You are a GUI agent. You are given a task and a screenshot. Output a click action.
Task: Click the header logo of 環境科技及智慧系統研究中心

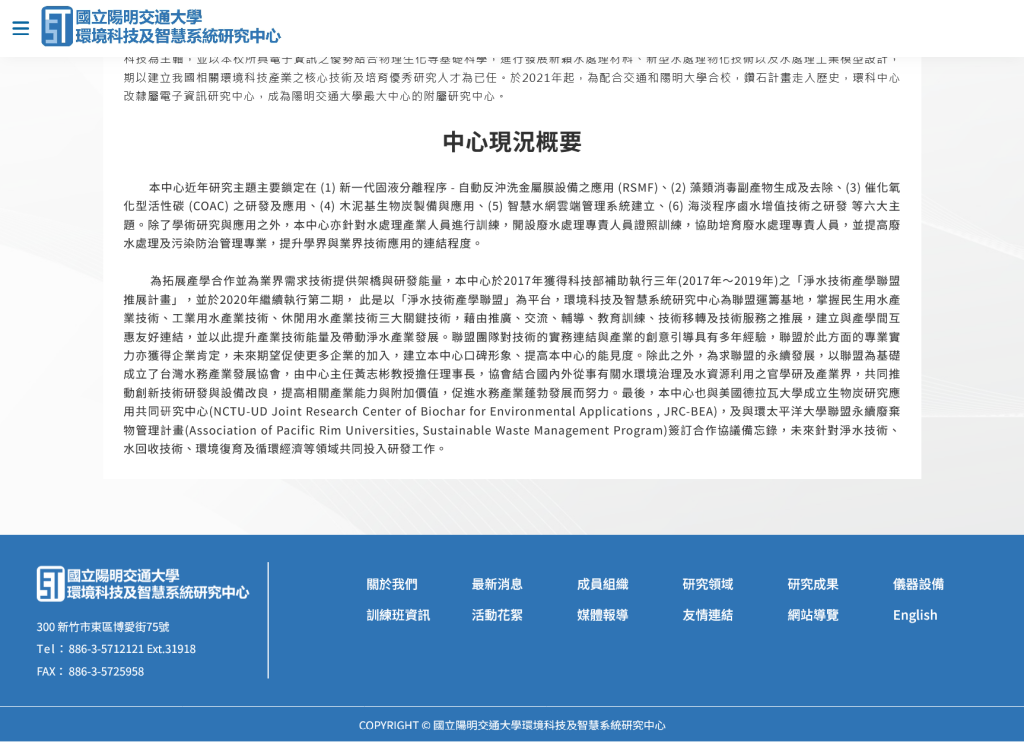point(161,27)
